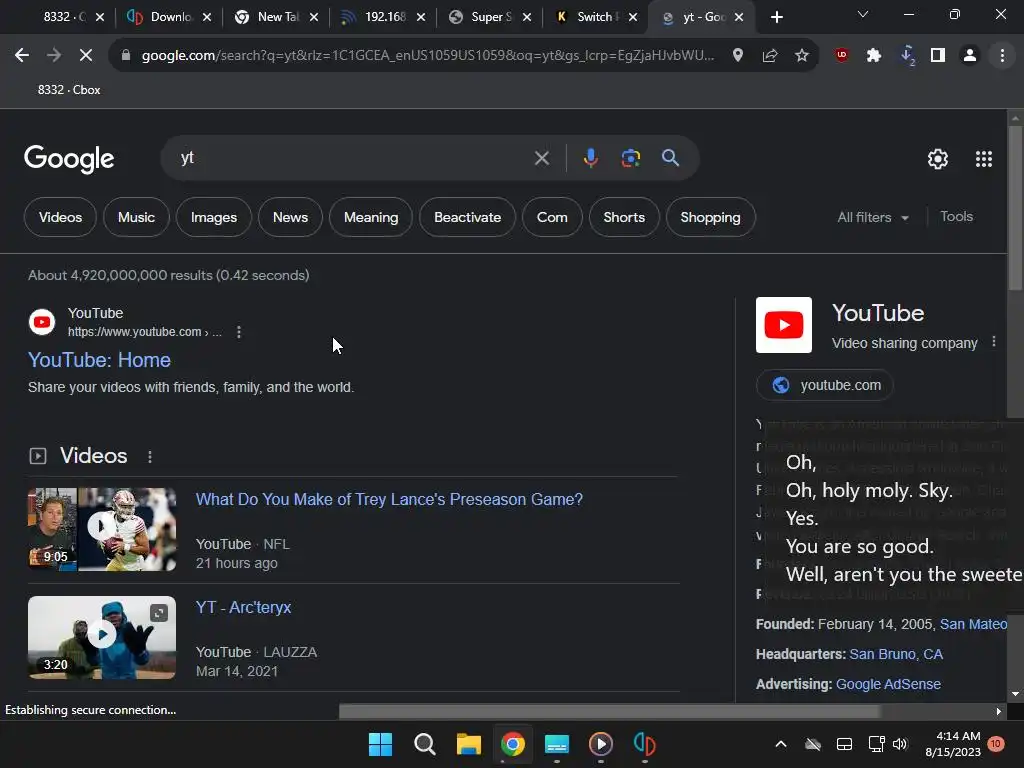Click the vertical page scrollbar thumb
1024x768 pixels.
point(1015,208)
